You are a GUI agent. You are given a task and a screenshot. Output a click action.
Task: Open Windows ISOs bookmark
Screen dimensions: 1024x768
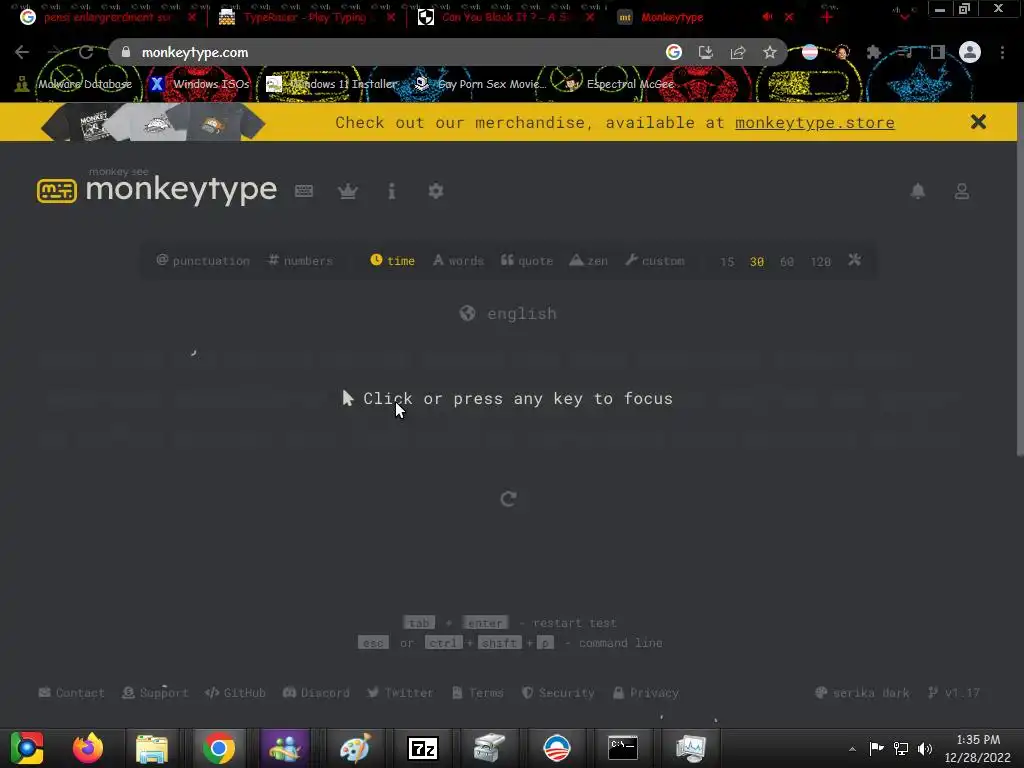[199, 84]
